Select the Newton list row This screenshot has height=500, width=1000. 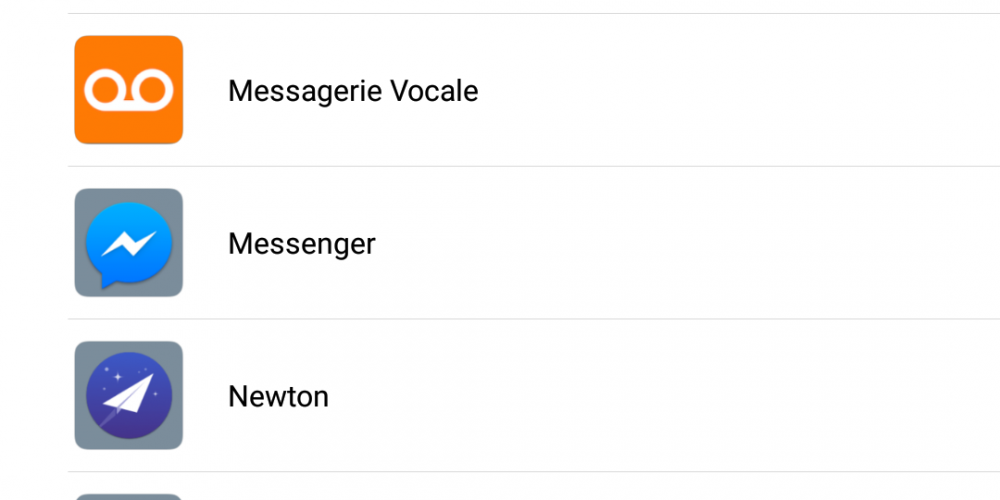pos(534,396)
